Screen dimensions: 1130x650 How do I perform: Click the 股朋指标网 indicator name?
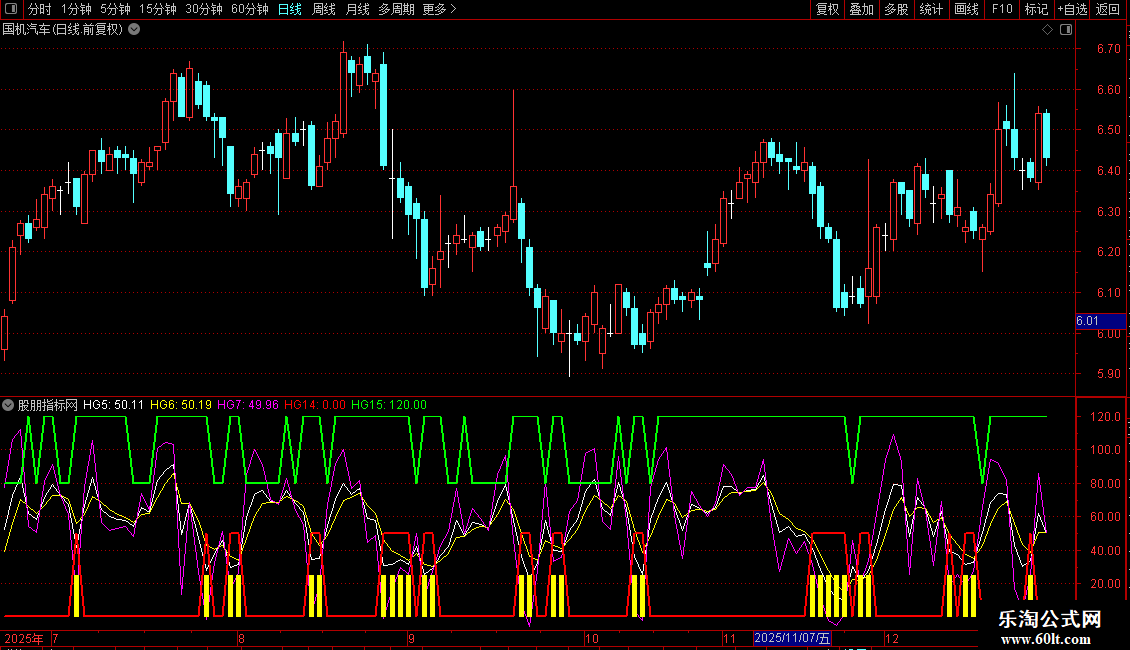(48, 405)
